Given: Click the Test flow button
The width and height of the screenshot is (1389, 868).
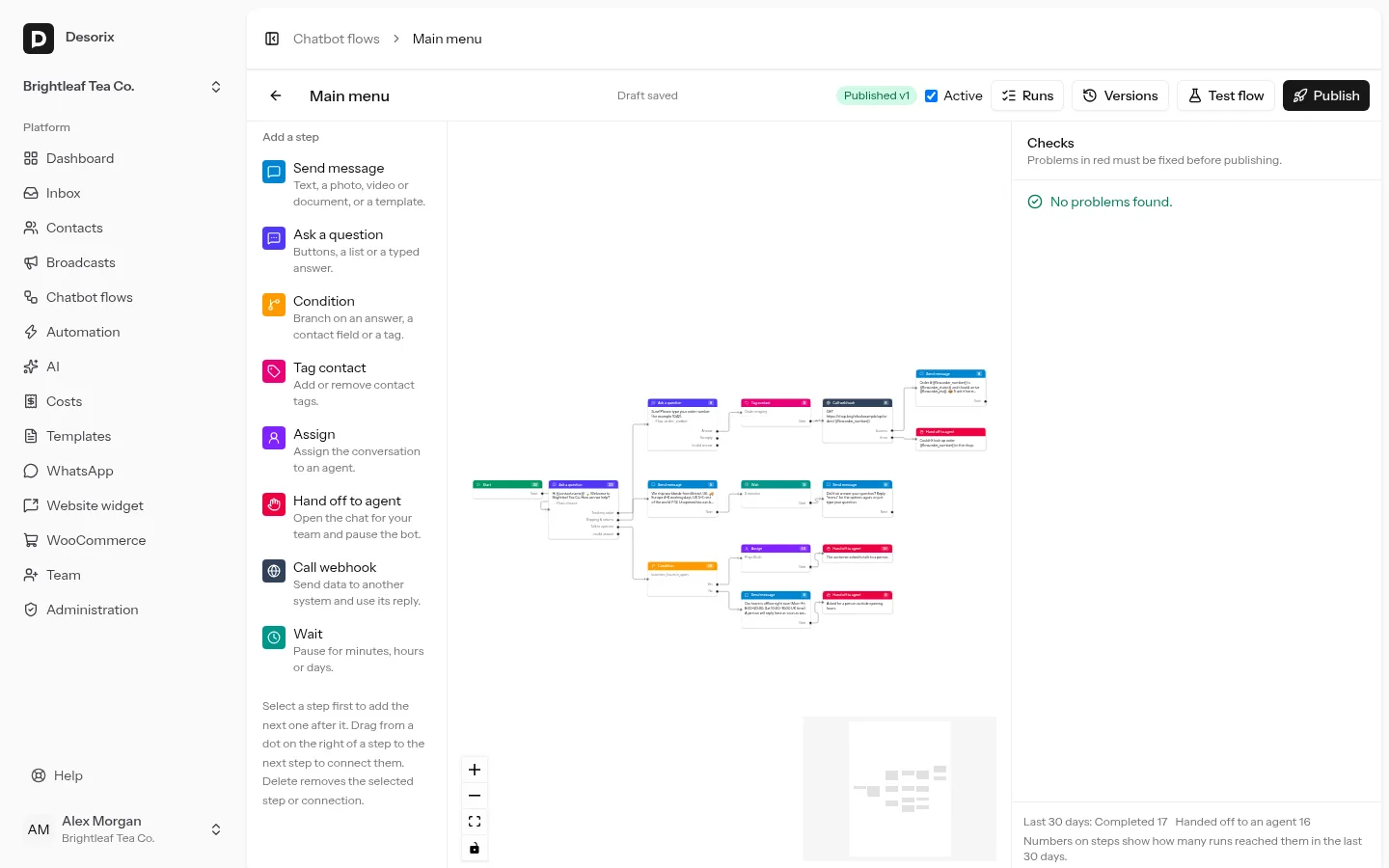Looking at the screenshot, I should click(x=1226, y=95).
